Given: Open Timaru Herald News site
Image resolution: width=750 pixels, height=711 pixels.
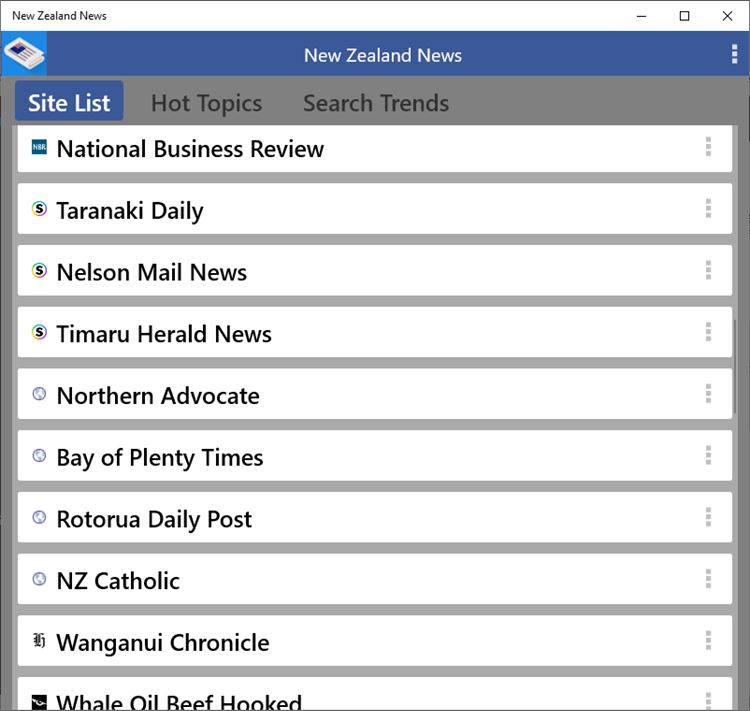Looking at the screenshot, I should [x=375, y=333].
